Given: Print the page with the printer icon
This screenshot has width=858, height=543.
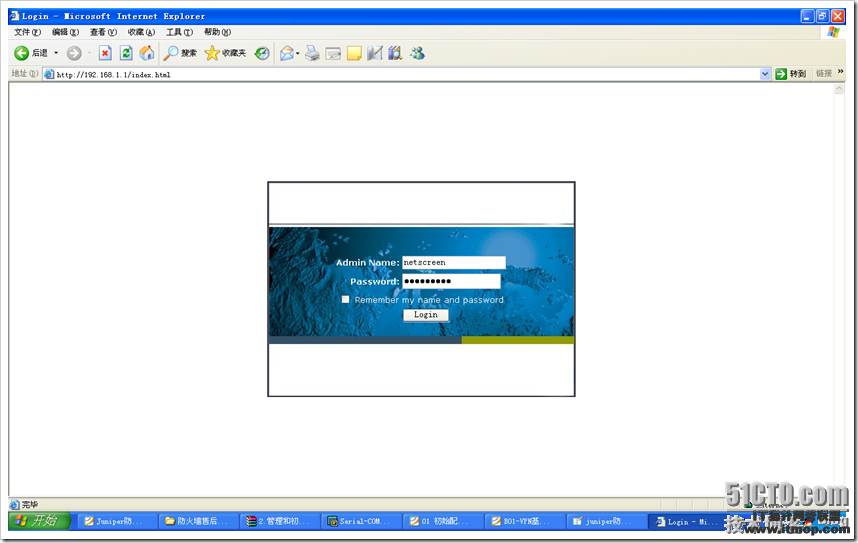Looking at the screenshot, I should (x=312, y=53).
